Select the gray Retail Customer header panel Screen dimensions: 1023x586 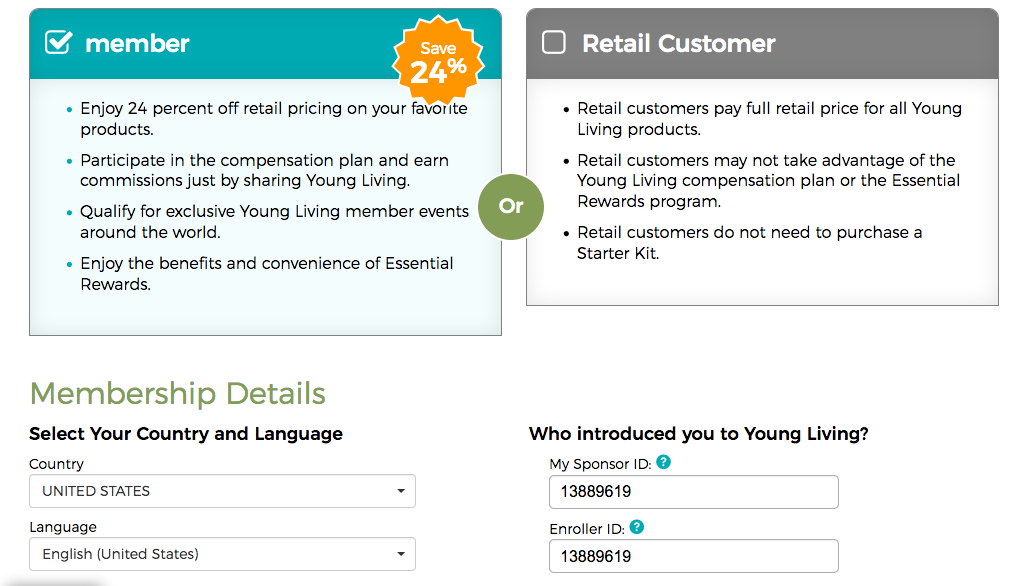click(762, 44)
